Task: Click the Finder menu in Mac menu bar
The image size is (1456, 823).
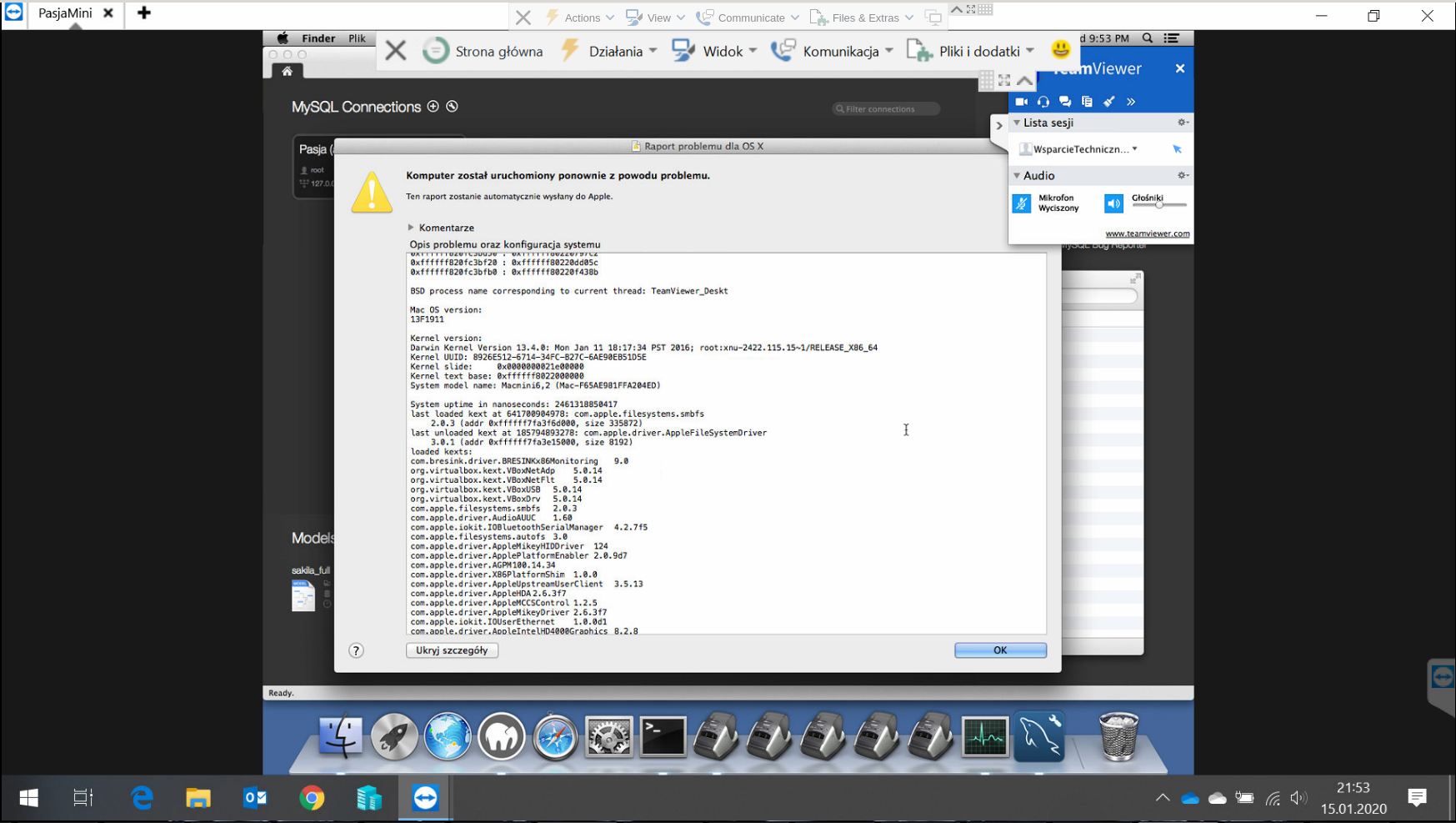Action: point(318,38)
